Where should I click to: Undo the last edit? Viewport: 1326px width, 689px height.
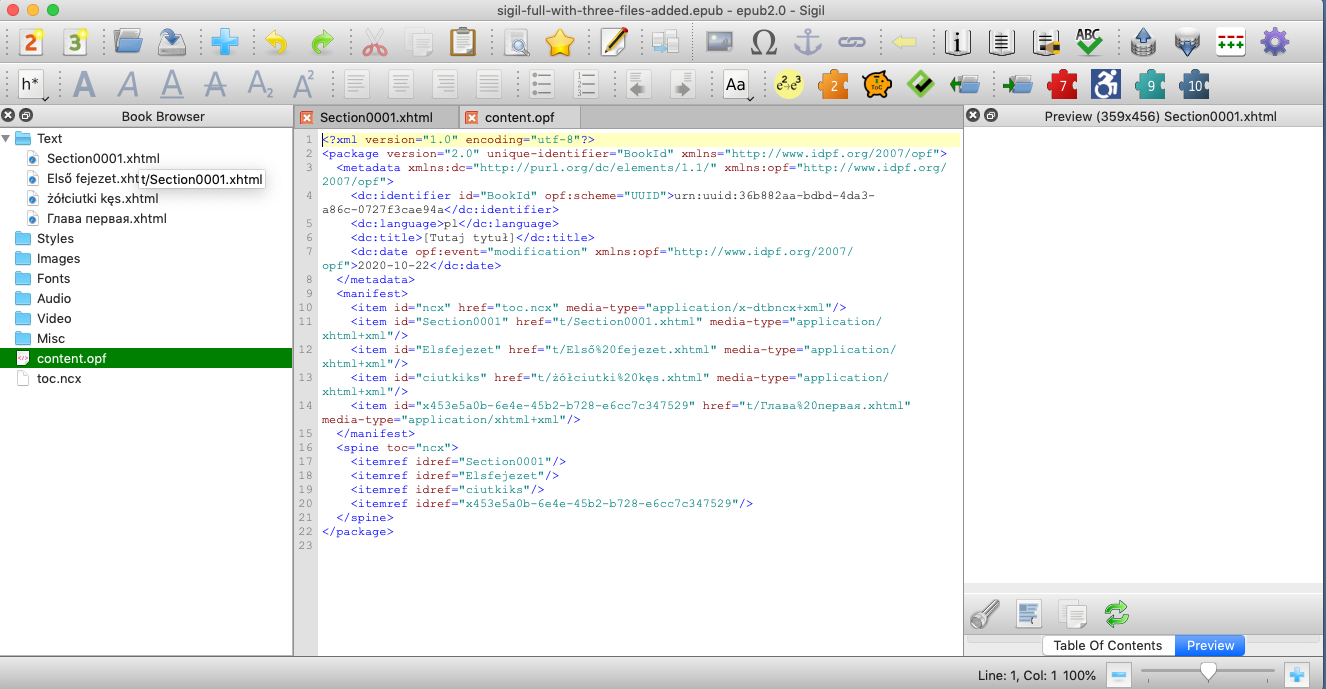(x=275, y=43)
